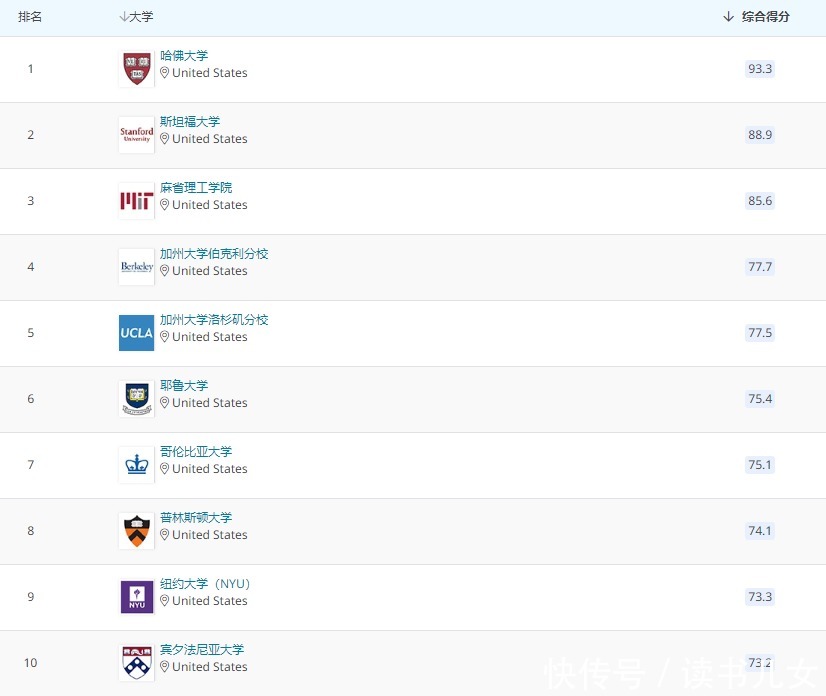Click the 排名 column header

30,16
